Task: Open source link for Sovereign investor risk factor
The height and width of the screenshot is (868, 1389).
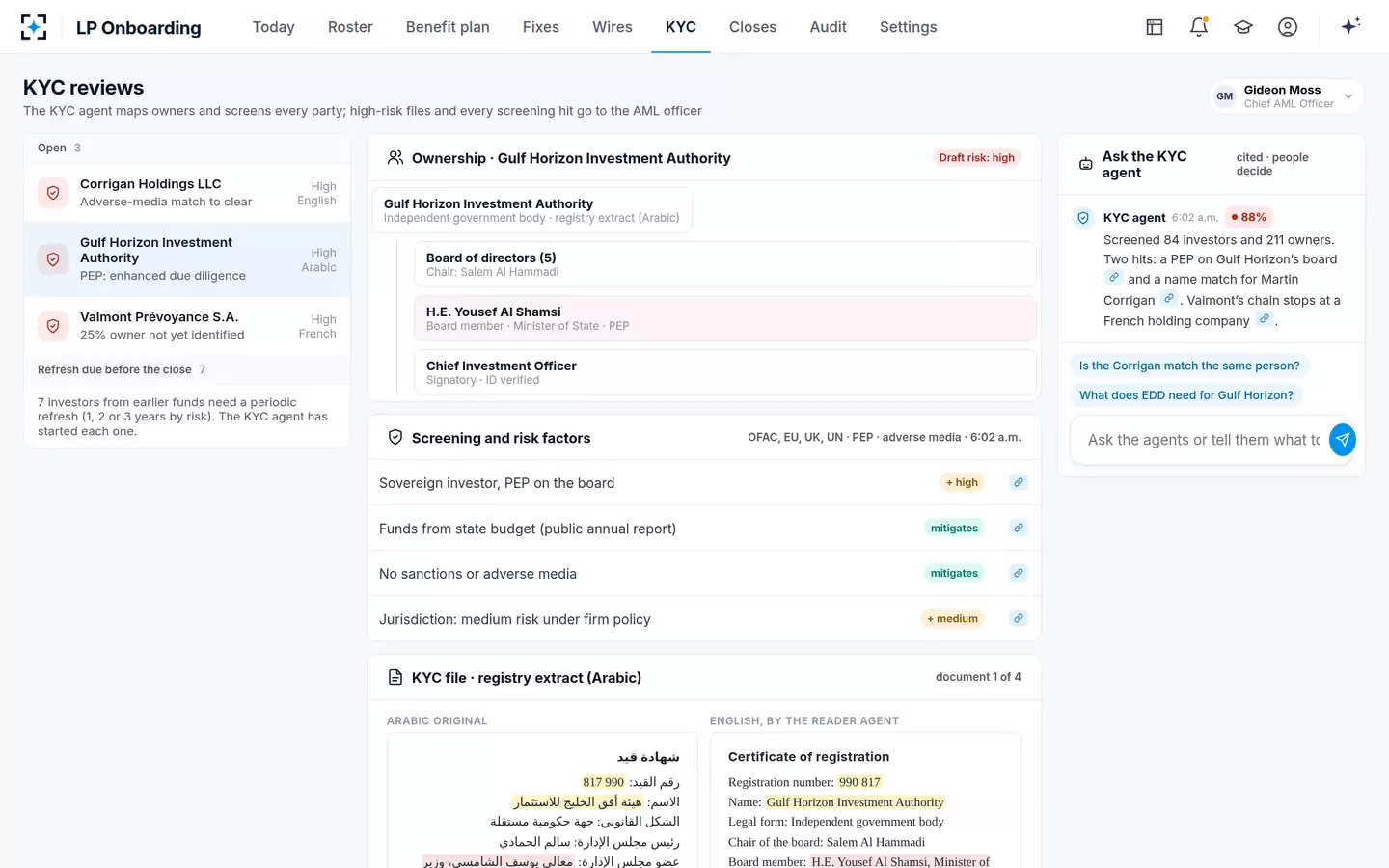Action: [x=1019, y=482]
